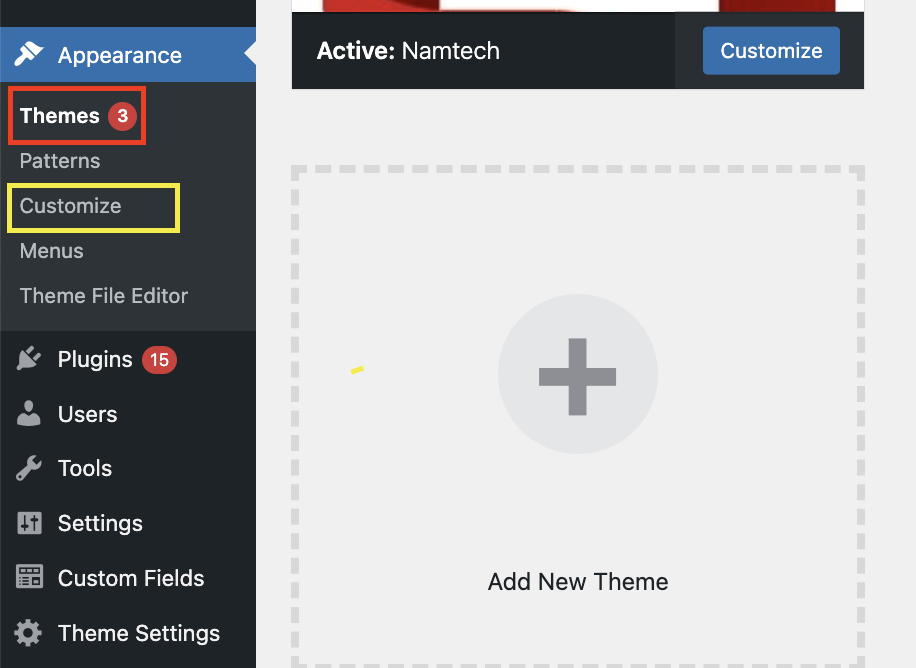Click the Custom Fields table icon

[29, 577]
